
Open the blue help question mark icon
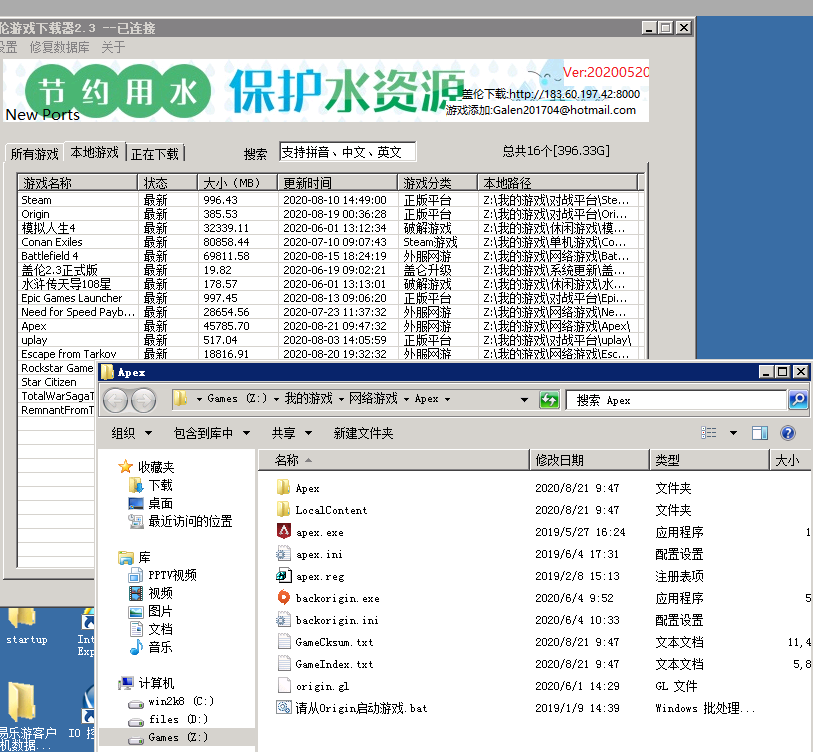(x=788, y=433)
